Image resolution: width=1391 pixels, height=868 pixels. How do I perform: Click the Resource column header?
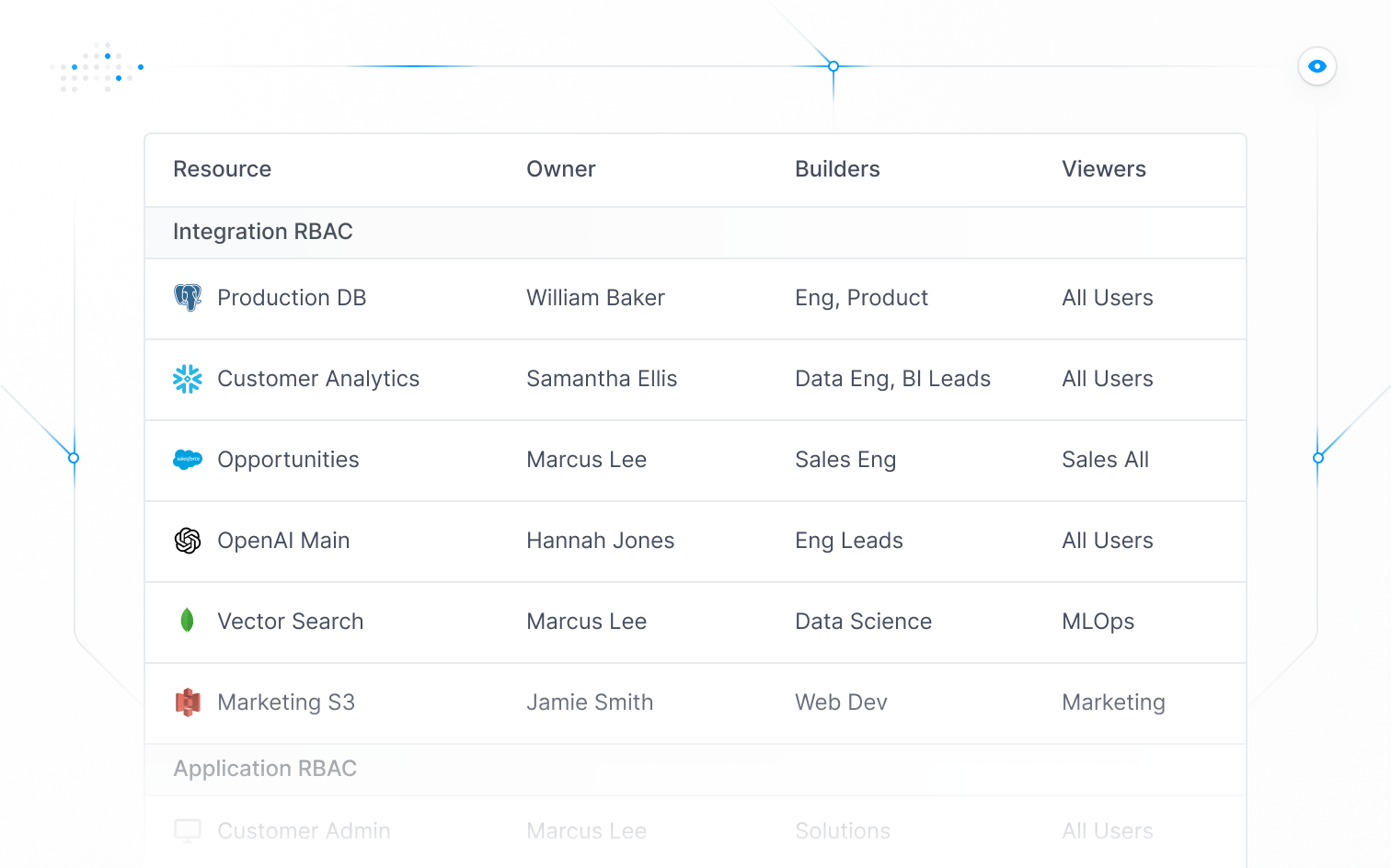click(222, 168)
